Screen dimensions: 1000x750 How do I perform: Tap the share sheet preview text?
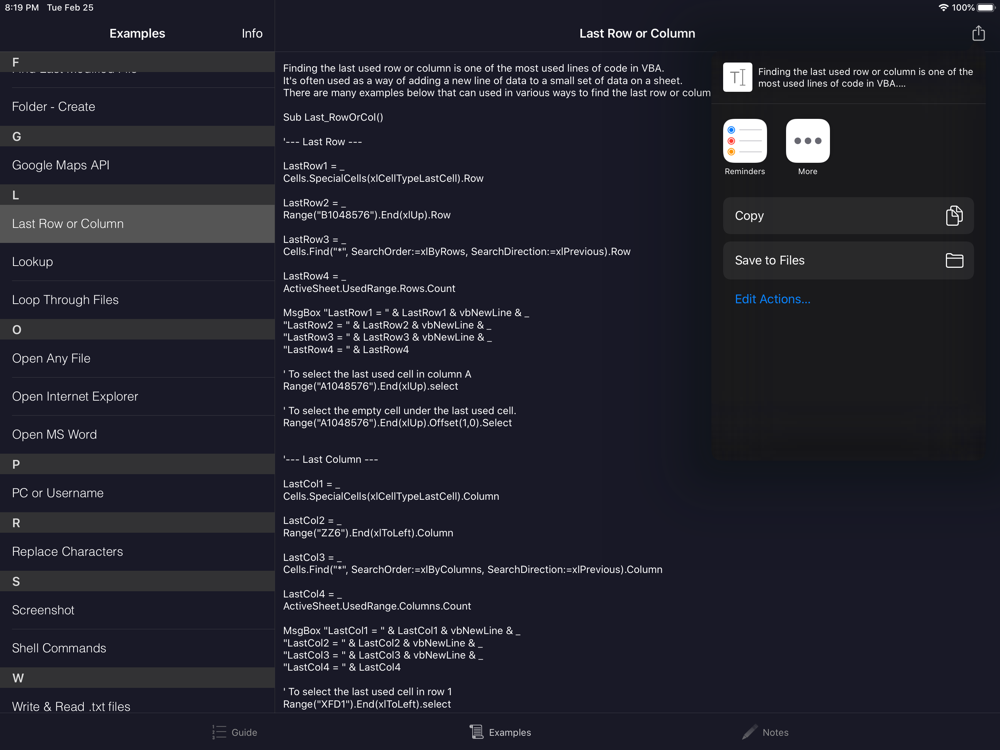click(x=865, y=77)
